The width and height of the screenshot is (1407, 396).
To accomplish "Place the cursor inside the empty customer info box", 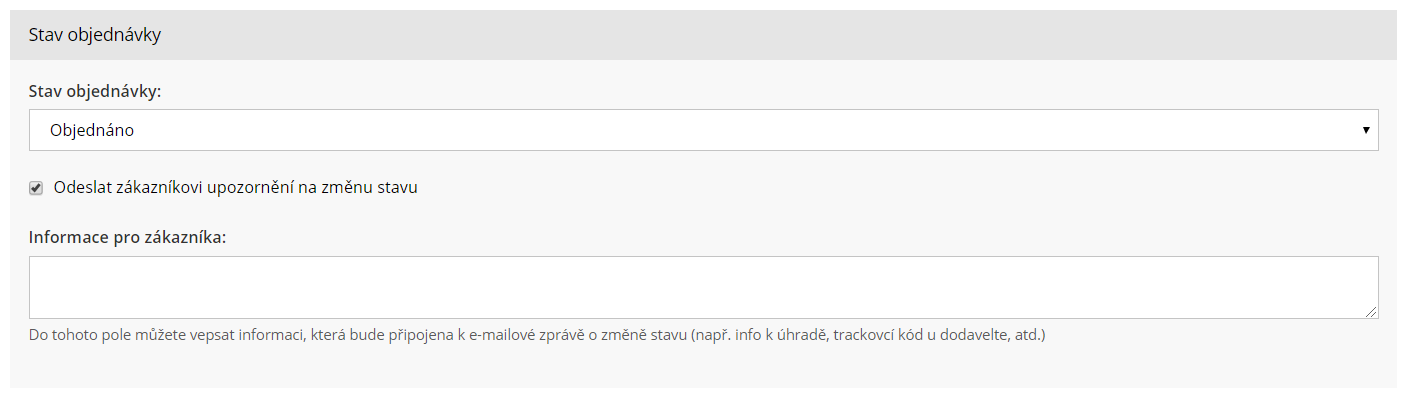I will click(x=703, y=287).
